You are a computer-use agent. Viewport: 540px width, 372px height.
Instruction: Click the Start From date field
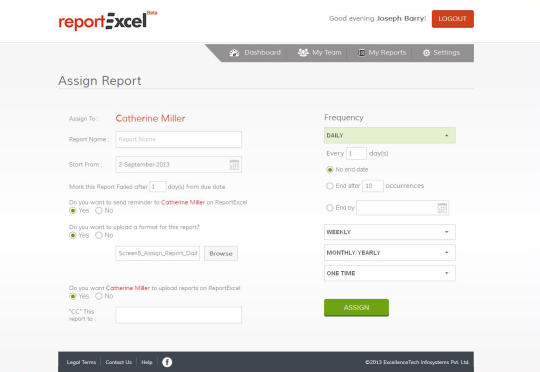179,165
